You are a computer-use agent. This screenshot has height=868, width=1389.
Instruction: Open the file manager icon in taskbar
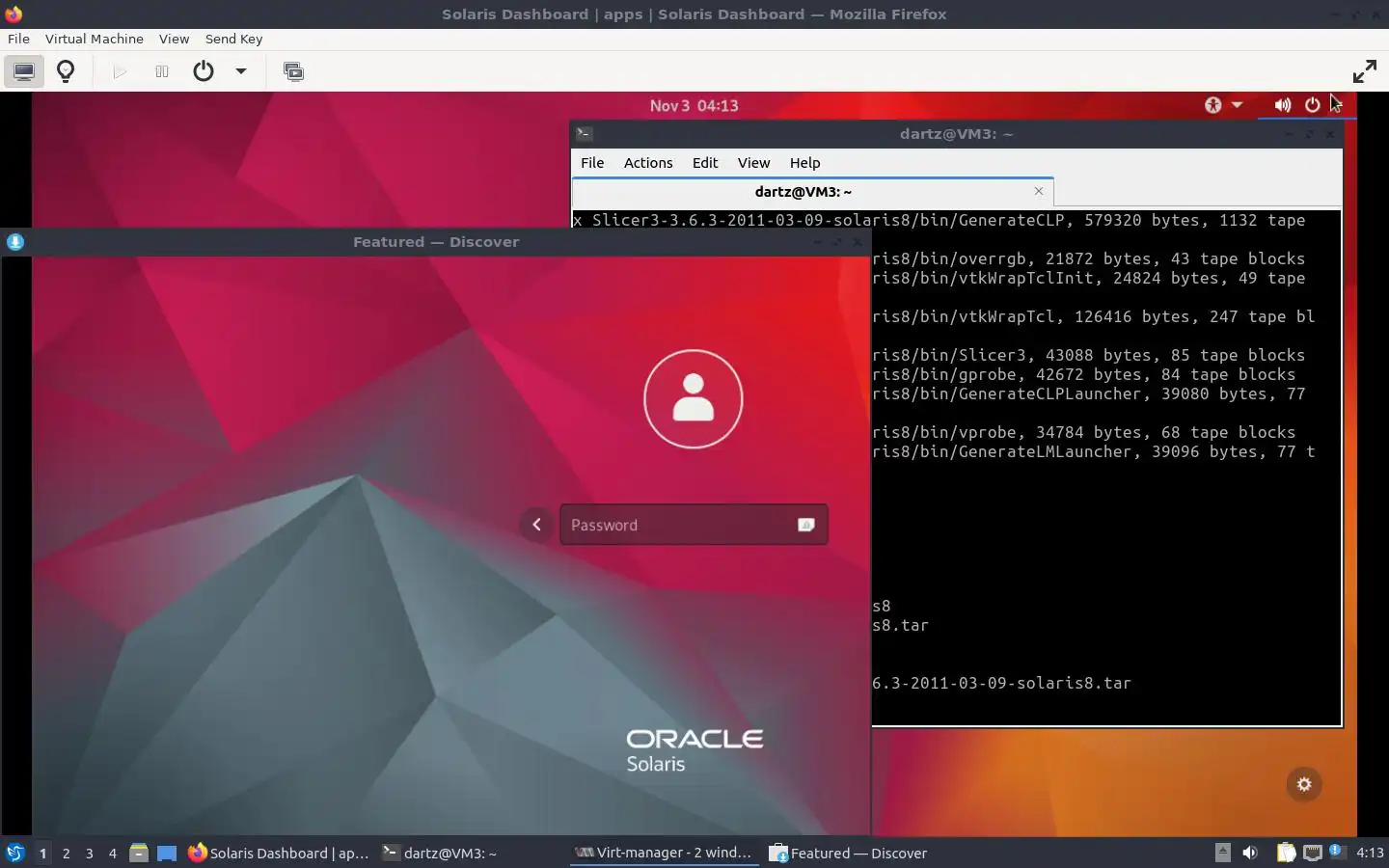(x=139, y=853)
